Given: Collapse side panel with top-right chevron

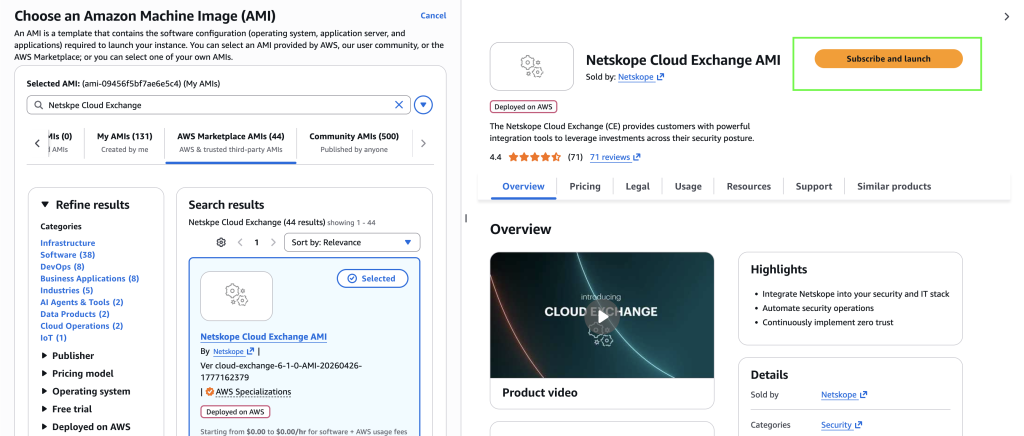Looking at the screenshot, I should coord(1006,17).
